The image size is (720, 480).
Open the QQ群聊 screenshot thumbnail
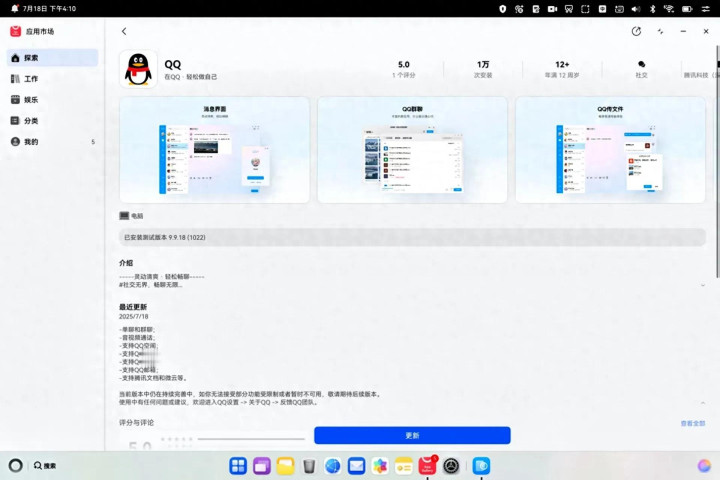point(412,150)
